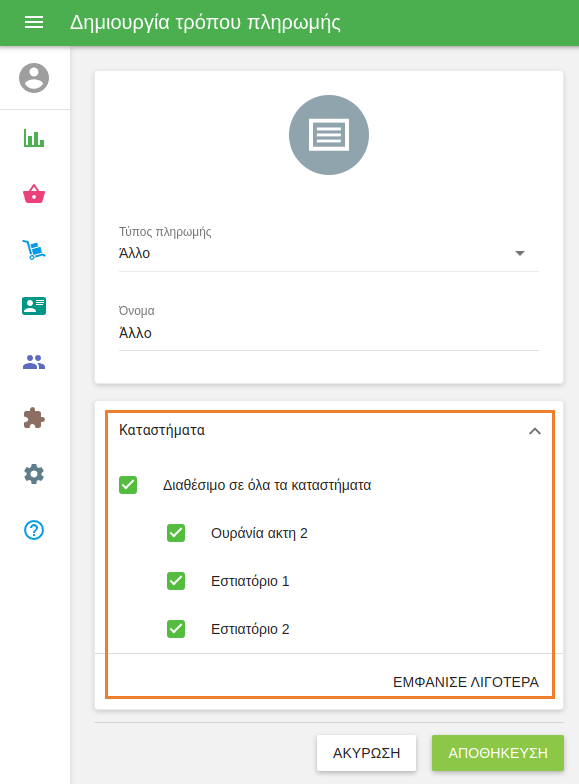Open the customers people icon
This screenshot has width=579, height=784.
click(x=34, y=362)
